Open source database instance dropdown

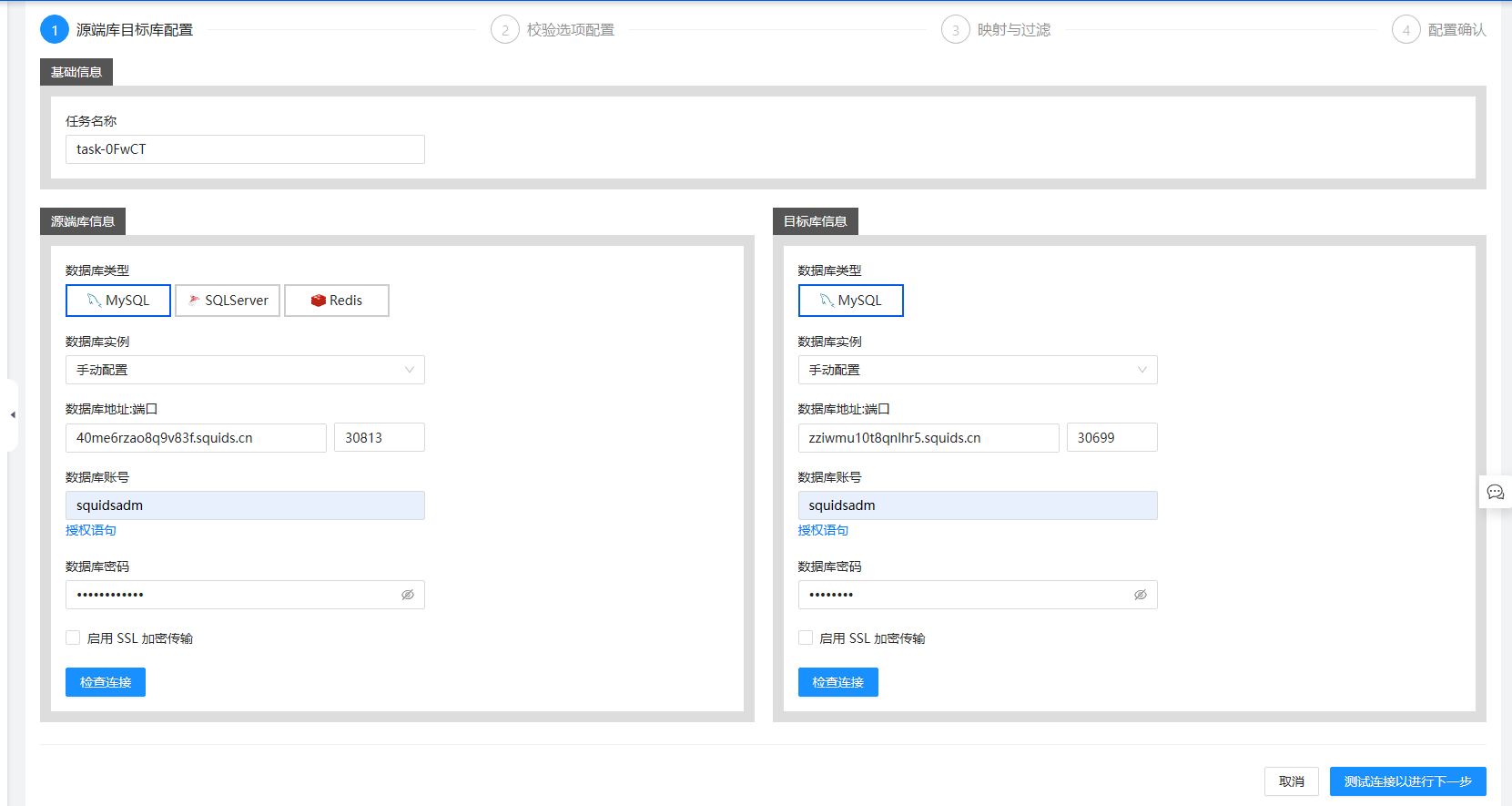pyautogui.click(x=245, y=370)
